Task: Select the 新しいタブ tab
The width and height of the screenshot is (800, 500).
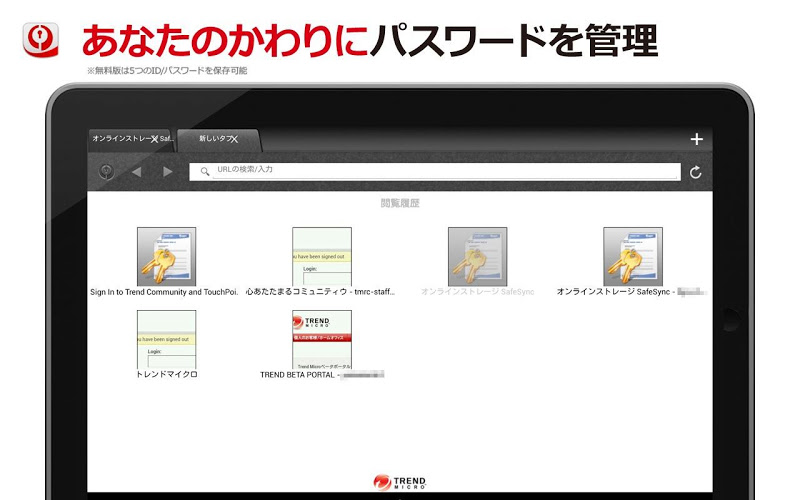Action: [219, 140]
